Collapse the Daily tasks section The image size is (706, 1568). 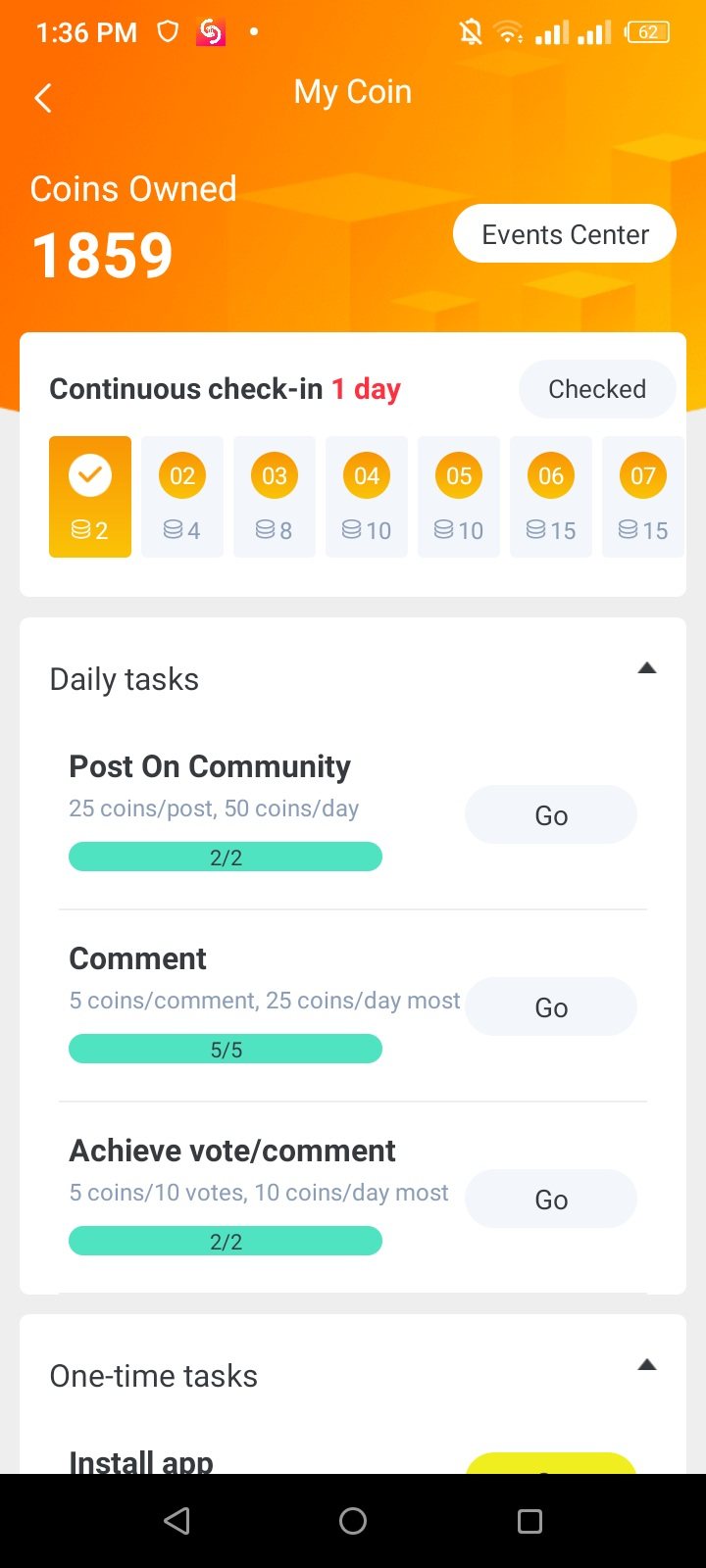coord(646,668)
